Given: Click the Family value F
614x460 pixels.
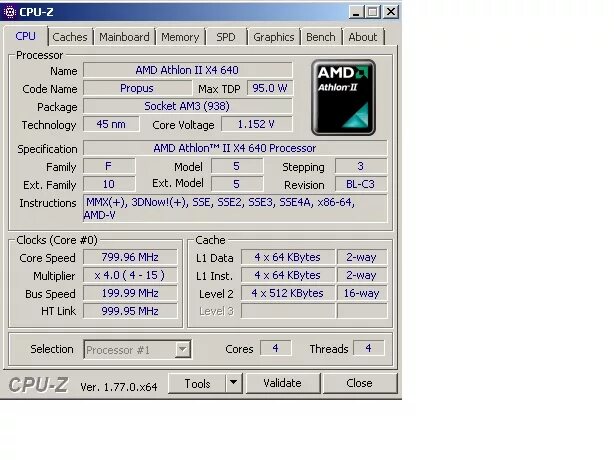Looking at the screenshot, I should coord(109,166).
